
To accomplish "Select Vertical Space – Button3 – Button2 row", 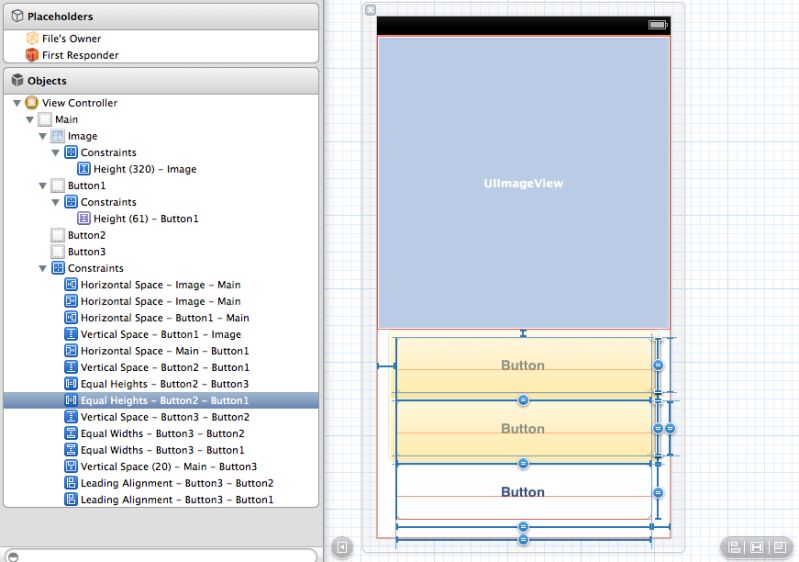I will tap(161, 417).
